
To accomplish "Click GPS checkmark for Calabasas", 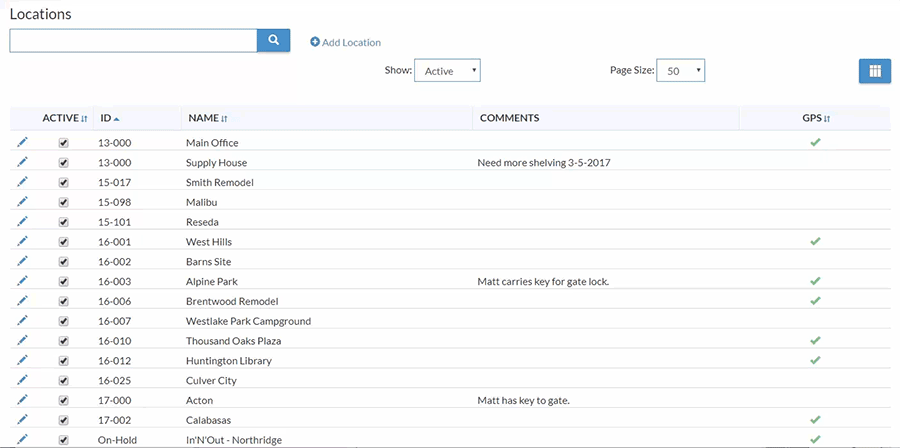I will pyautogui.click(x=815, y=420).
